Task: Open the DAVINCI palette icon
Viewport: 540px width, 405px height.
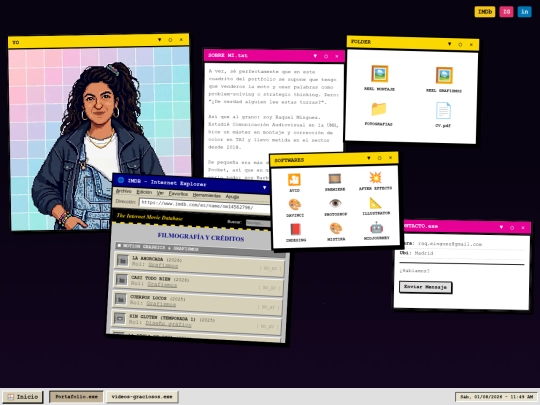Action: tap(295, 205)
